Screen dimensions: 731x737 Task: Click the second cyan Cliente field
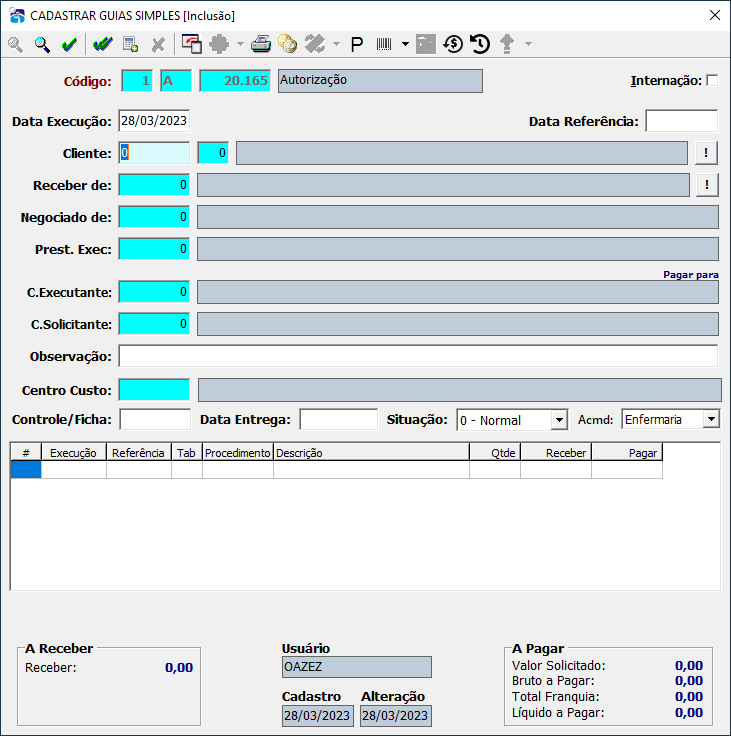tap(213, 153)
